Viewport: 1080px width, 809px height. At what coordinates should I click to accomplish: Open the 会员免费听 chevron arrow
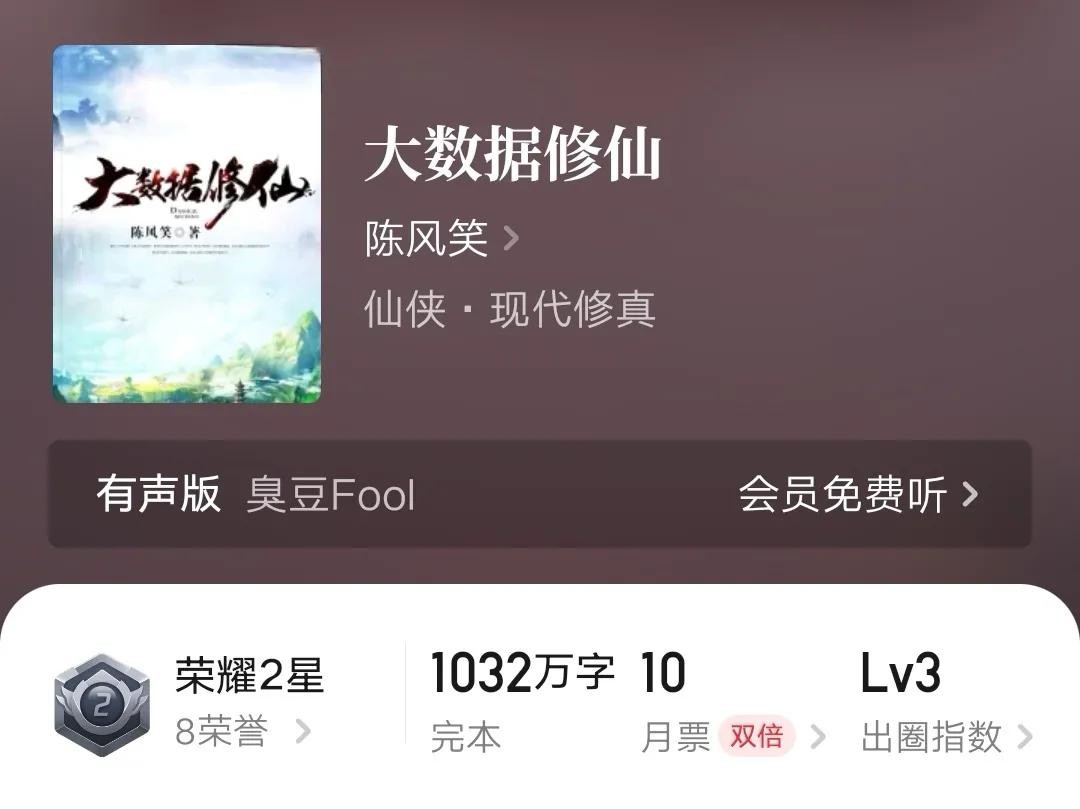coord(970,494)
